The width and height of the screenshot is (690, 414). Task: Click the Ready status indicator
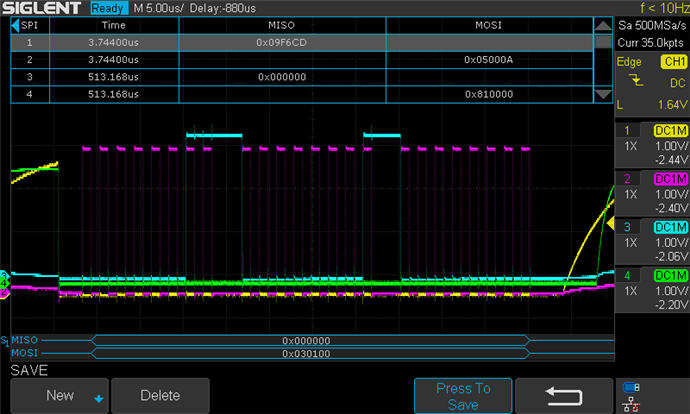click(109, 8)
